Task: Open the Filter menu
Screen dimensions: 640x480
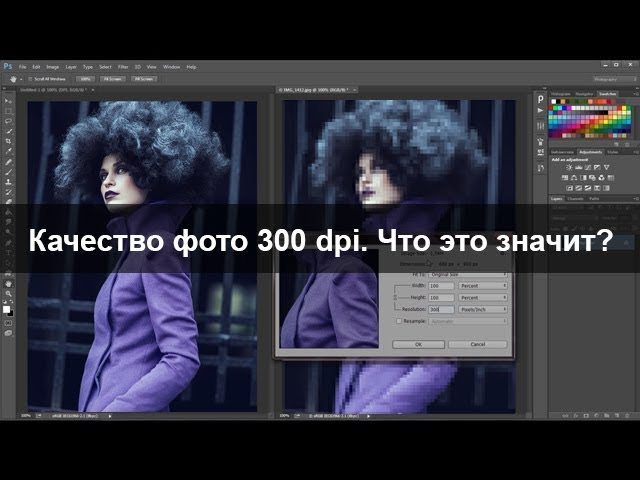Action: (x=123, y=67)
